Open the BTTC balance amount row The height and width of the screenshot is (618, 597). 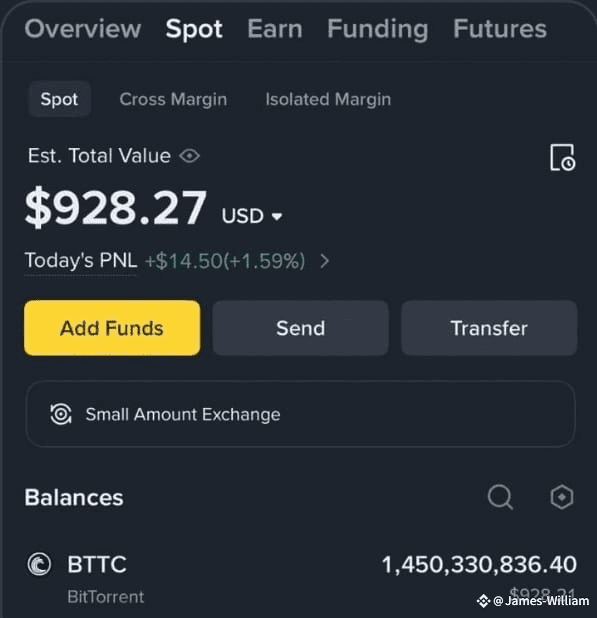pyautogui.click(x=301, y=577)
